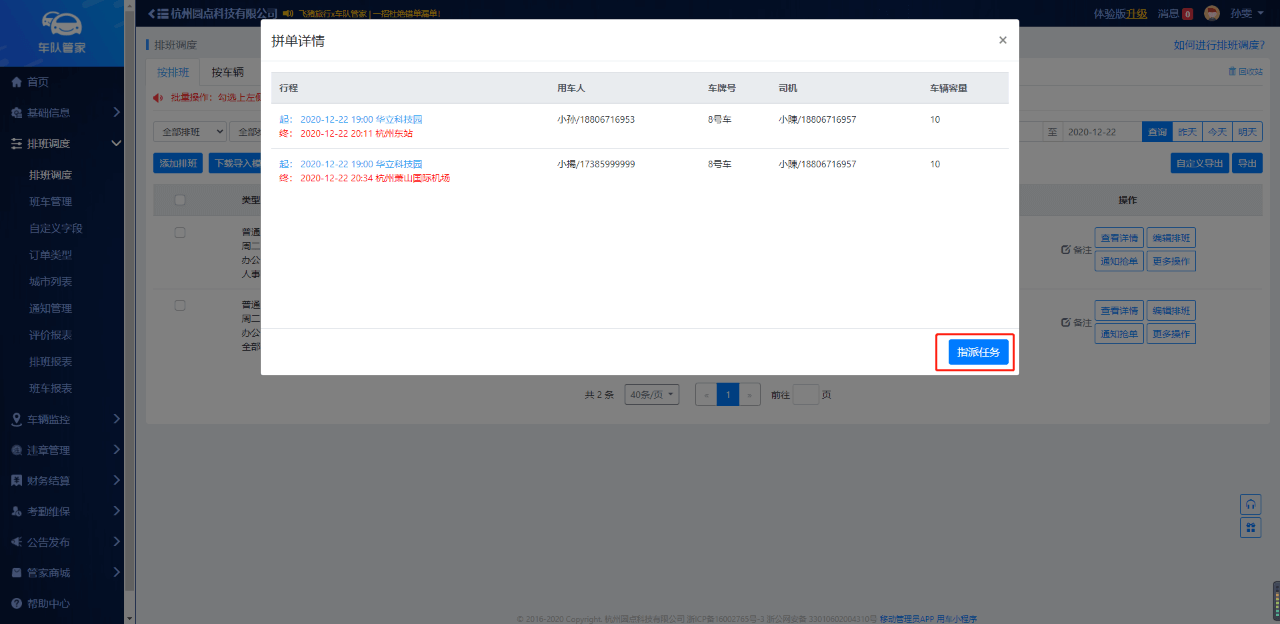The width and height of the screenshot is (1280, 624).
Task: Switch to the 按车辆 tab
Action: 227,72
